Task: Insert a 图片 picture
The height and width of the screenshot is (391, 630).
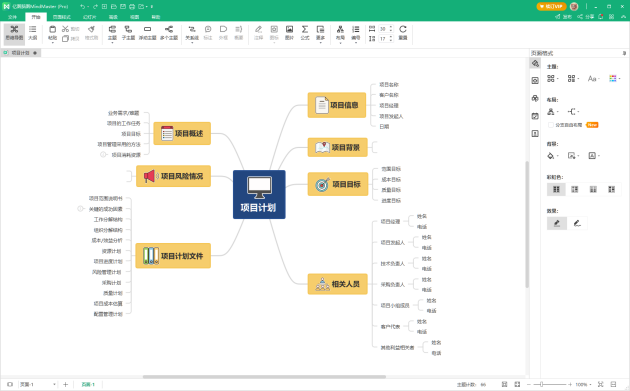Action: (x=289, y=33)
